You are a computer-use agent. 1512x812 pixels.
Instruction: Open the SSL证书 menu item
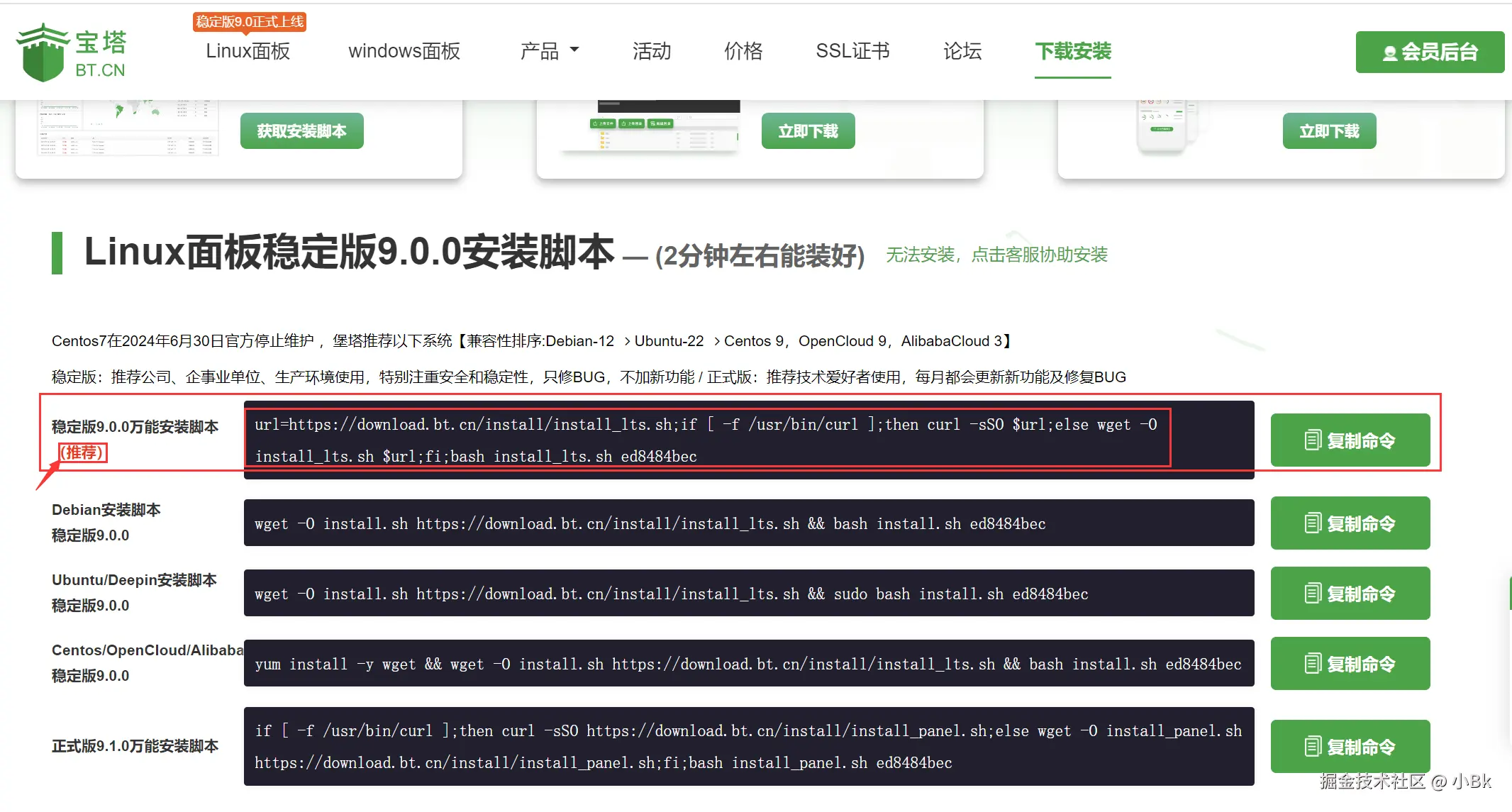pos(852,51)
